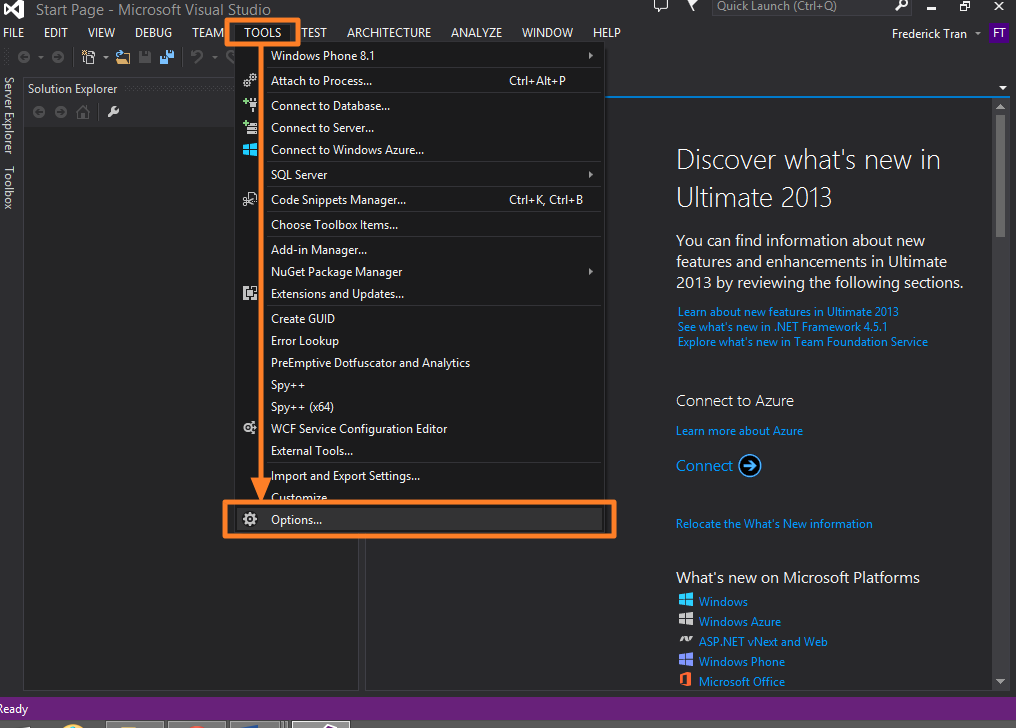
Task: Click the Start Page scrollbar up arrow
Action: tap(1000, 106)
